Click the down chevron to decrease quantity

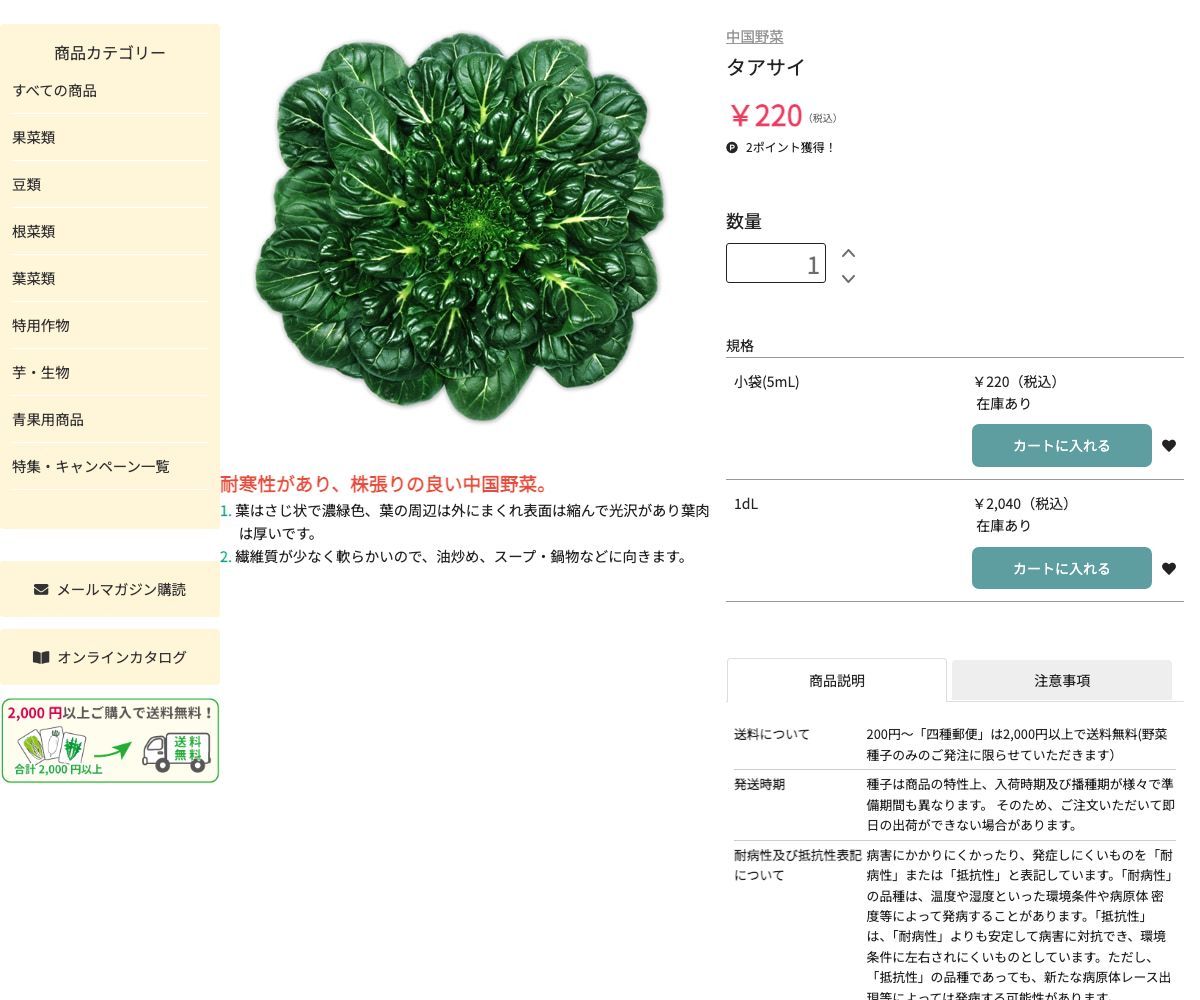coord(847,279)
